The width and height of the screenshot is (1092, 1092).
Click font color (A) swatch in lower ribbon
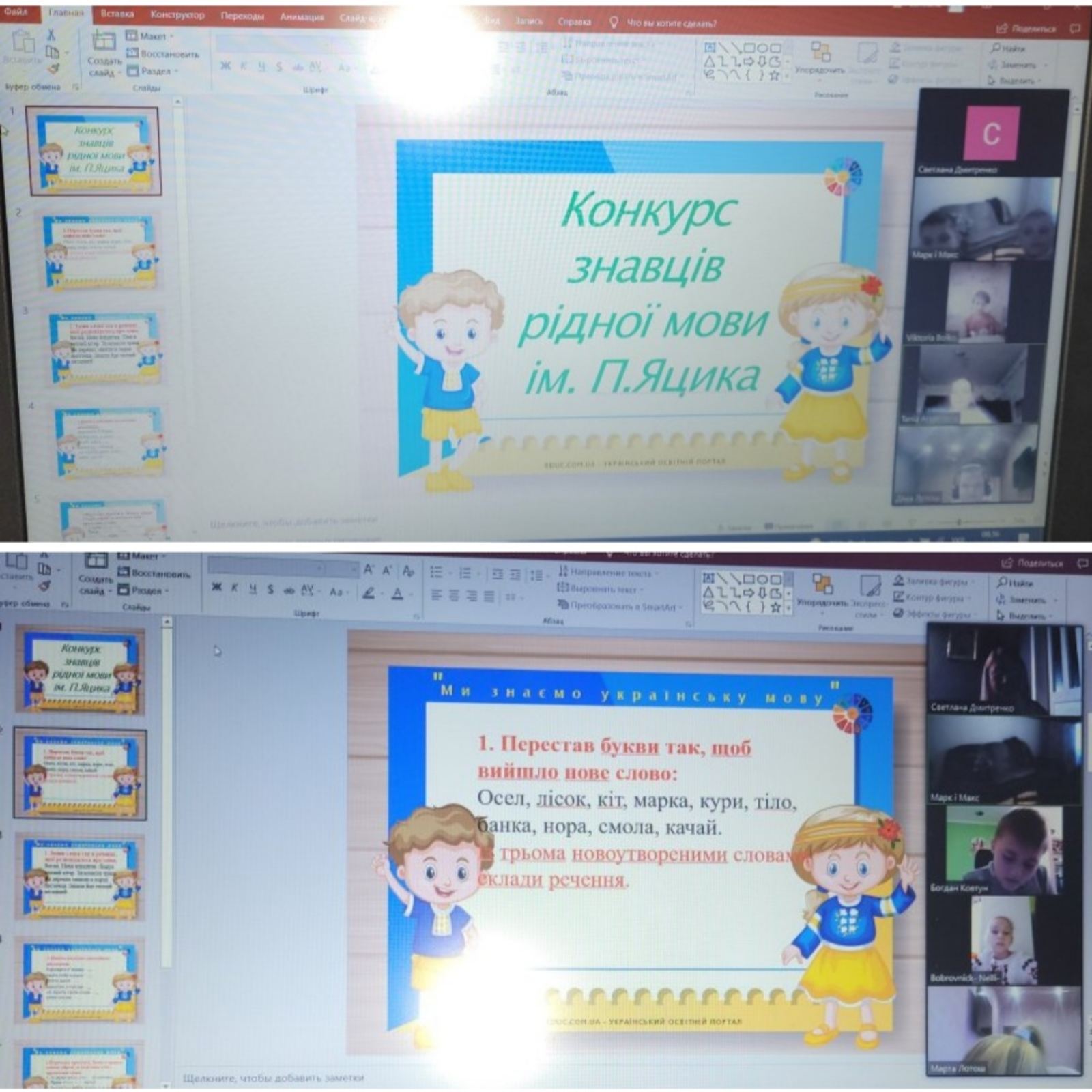coord(397,593)
